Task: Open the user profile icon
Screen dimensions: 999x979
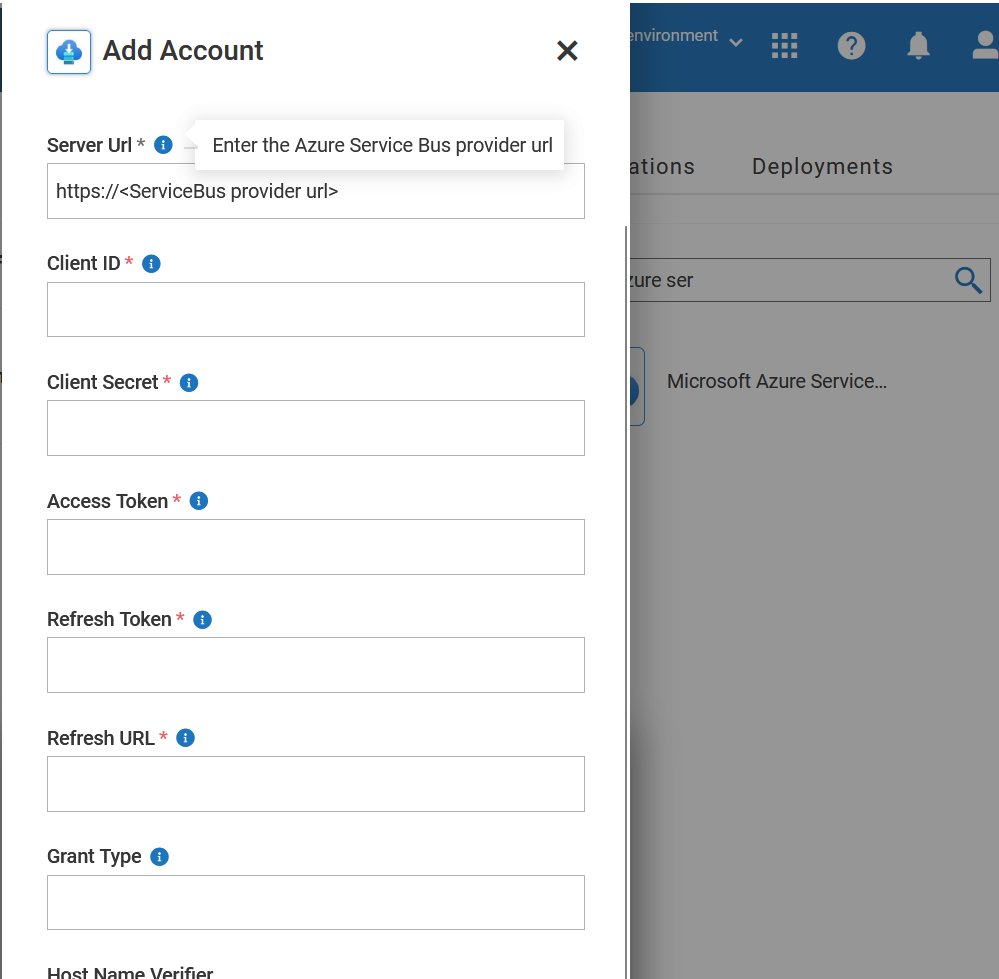Action: point(984,45)
